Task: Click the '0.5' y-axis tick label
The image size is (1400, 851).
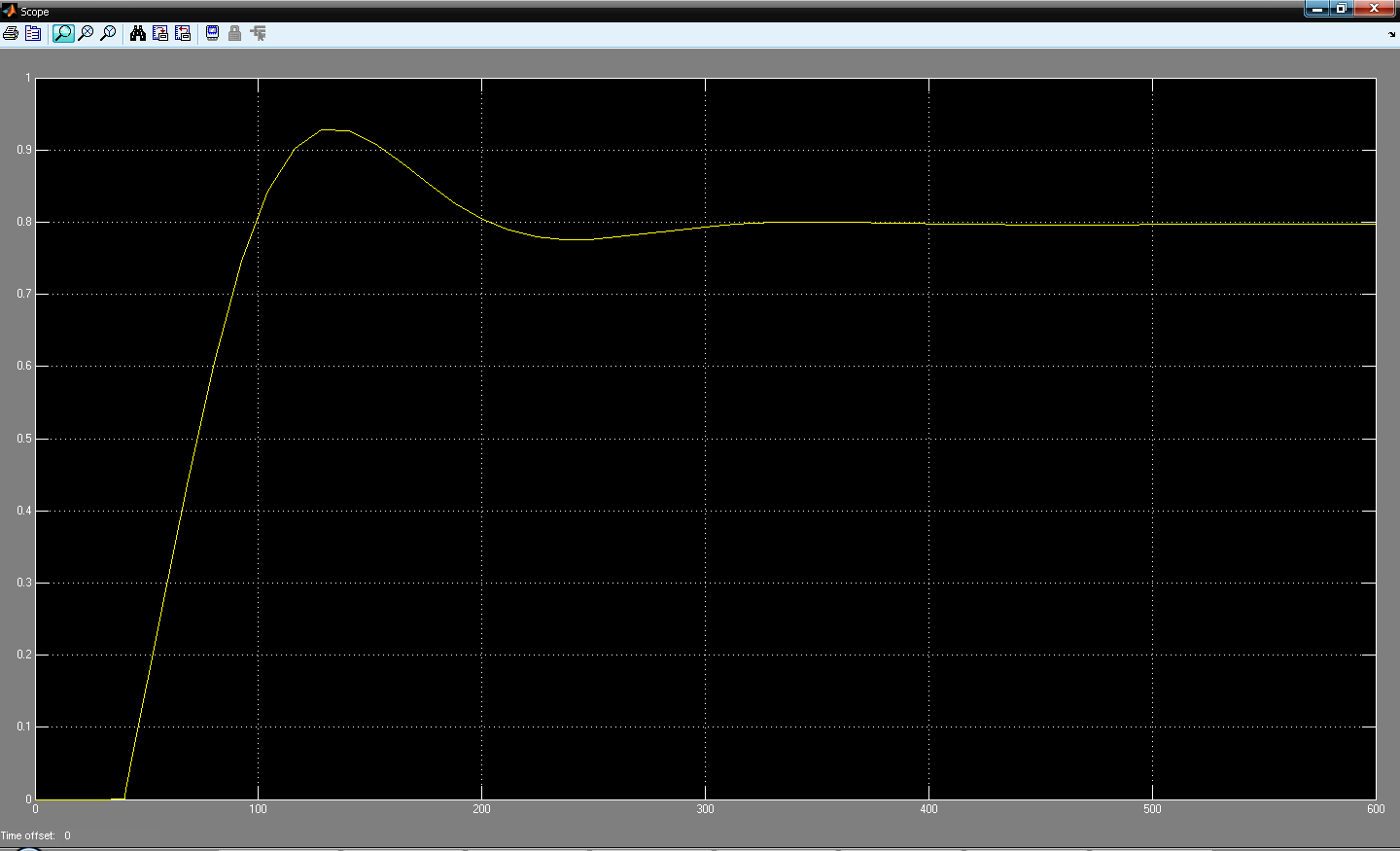Action: [24, 439]
